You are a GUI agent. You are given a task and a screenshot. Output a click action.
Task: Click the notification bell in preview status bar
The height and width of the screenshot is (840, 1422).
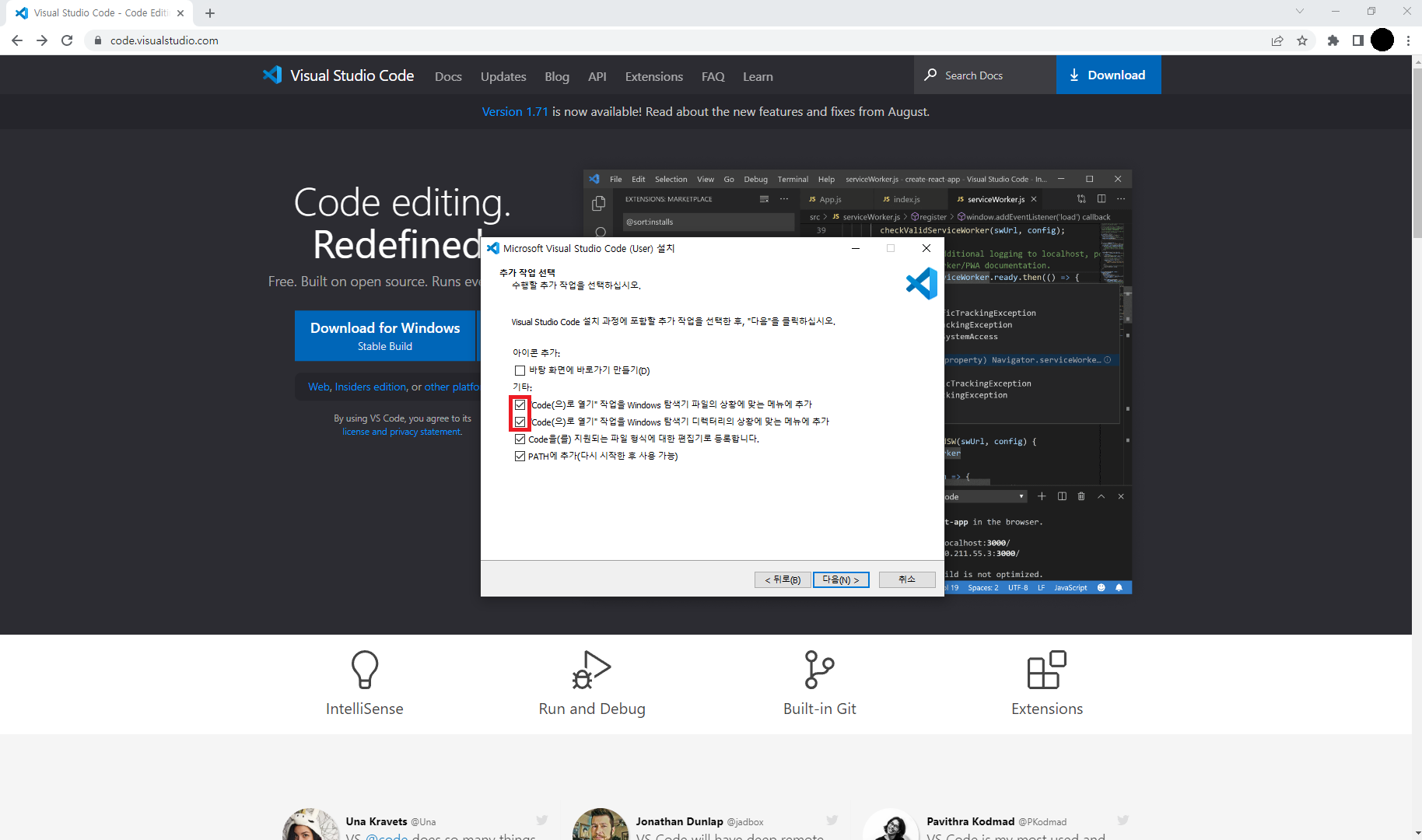[x=1119, y=588]
